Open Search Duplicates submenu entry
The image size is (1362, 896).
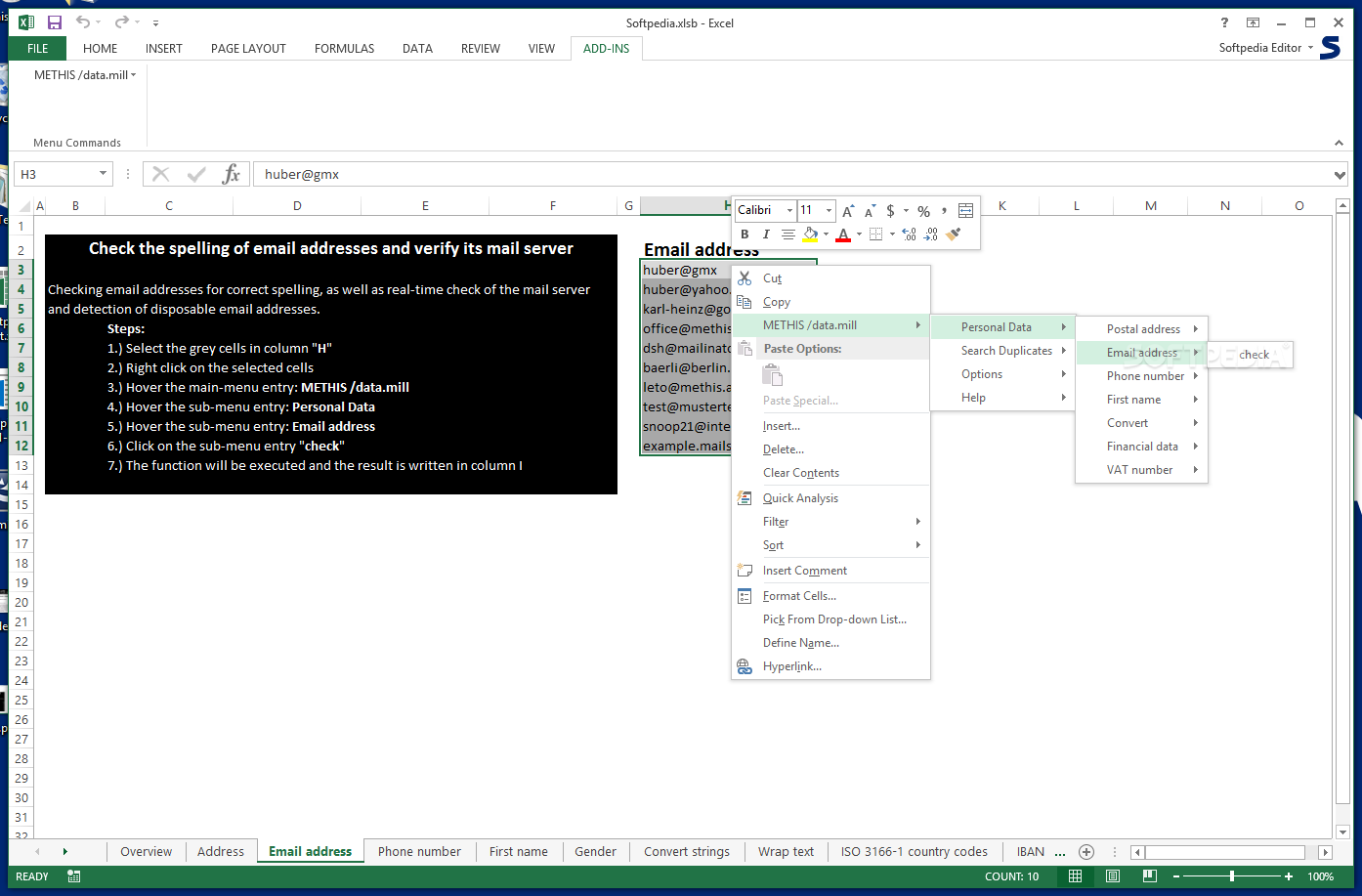pos(1003,351)
